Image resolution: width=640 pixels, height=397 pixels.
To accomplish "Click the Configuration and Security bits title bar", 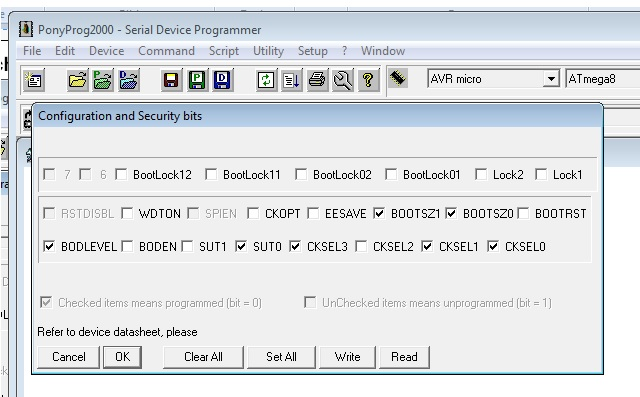I will [x=317, y=116].
